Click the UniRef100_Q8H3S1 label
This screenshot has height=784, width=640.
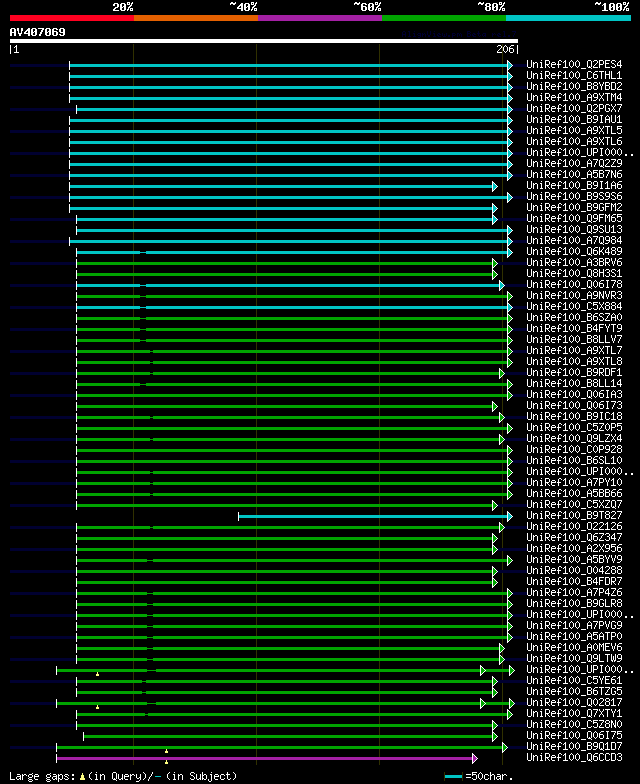[574, 274]
